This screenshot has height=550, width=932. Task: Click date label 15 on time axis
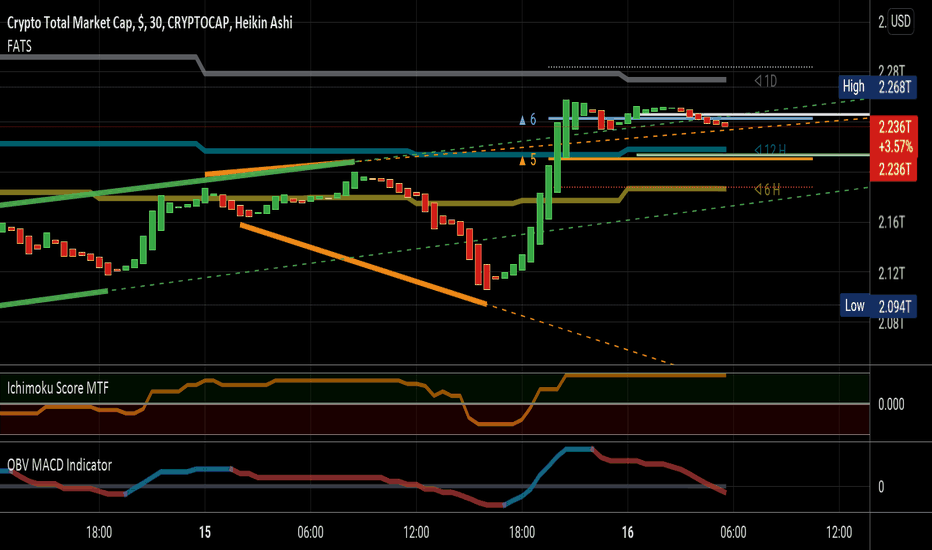pyautogui.click(x=204, y=532)
